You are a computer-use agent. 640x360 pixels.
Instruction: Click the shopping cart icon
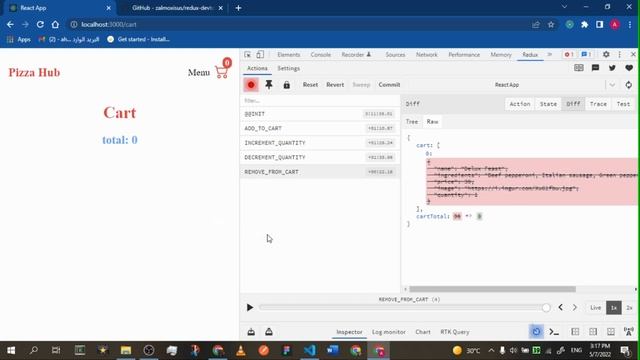222,72
